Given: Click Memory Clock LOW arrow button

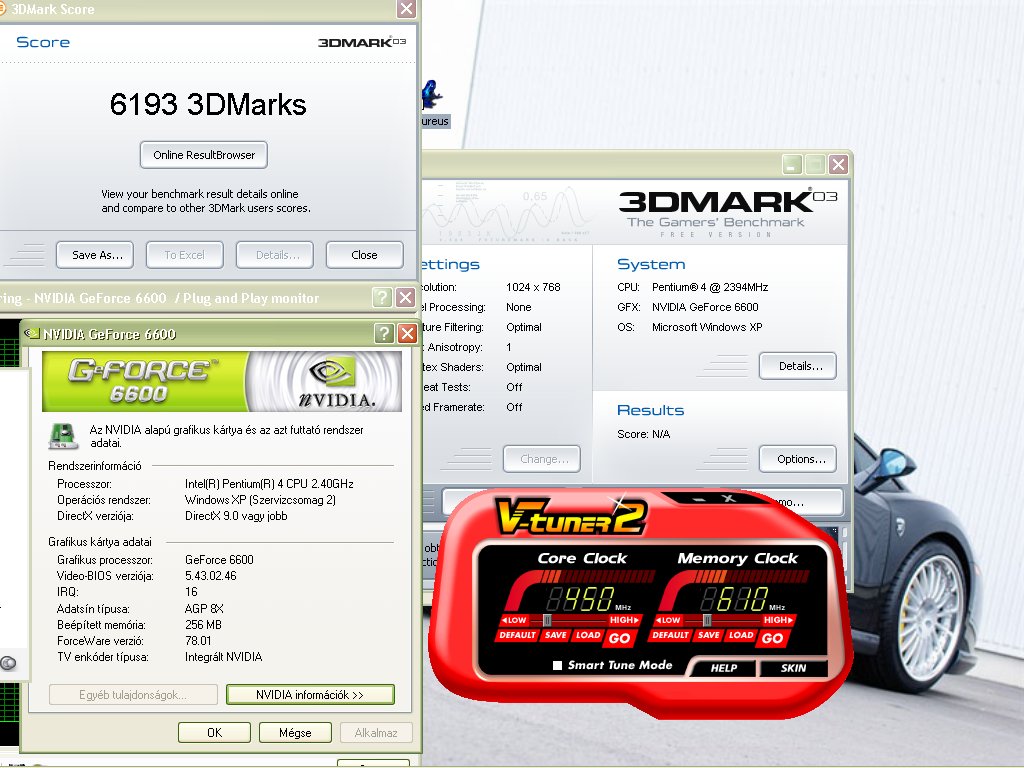Looking at the screenshot, I should 668,620.
